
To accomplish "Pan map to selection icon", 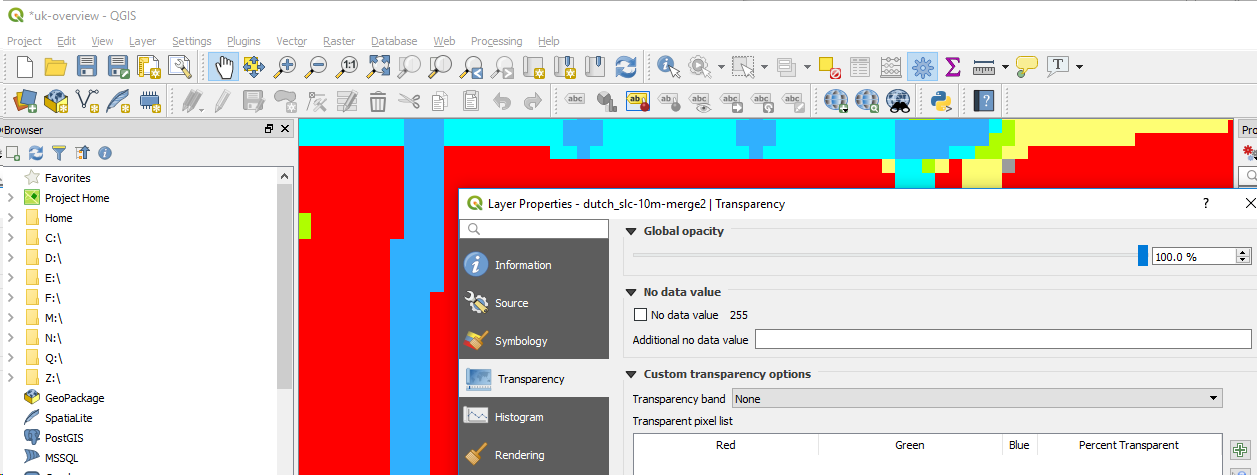I will tap(255, 67).
